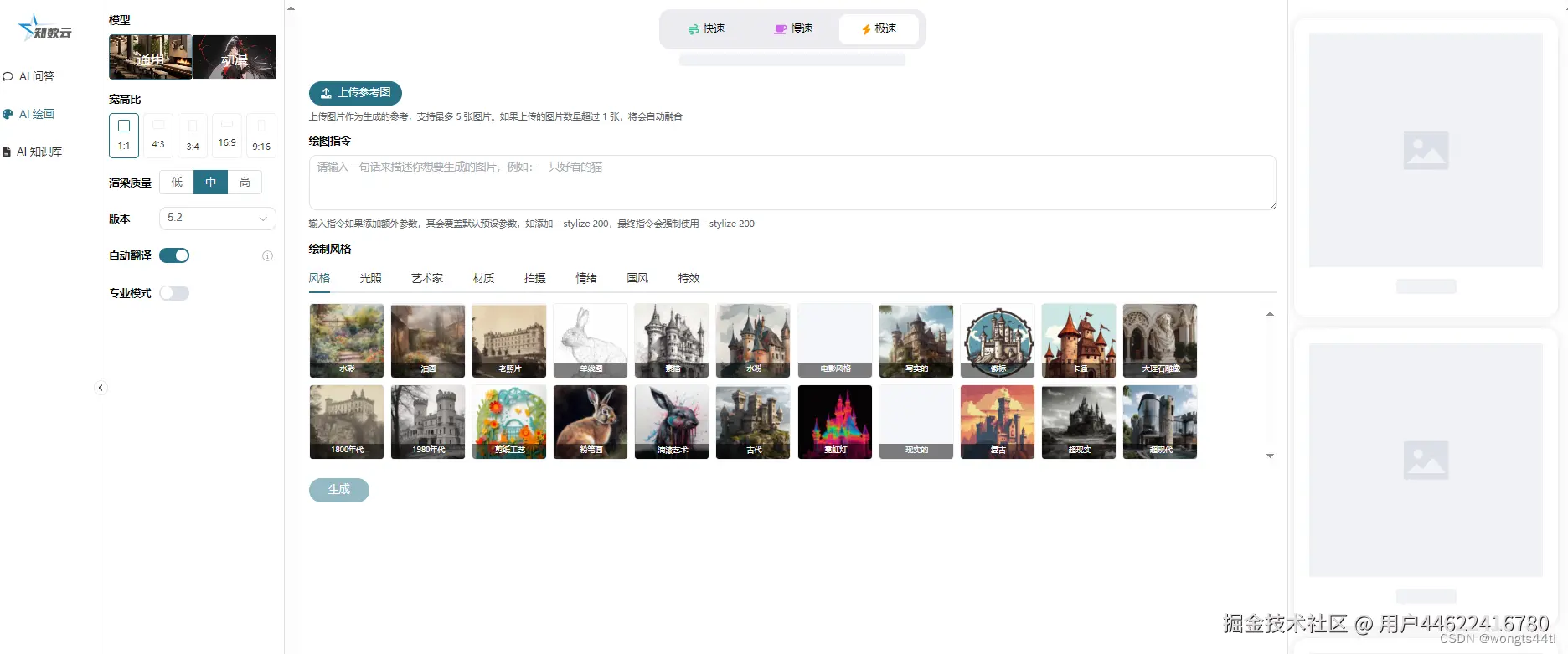Click the 知数云 logo

45,28
